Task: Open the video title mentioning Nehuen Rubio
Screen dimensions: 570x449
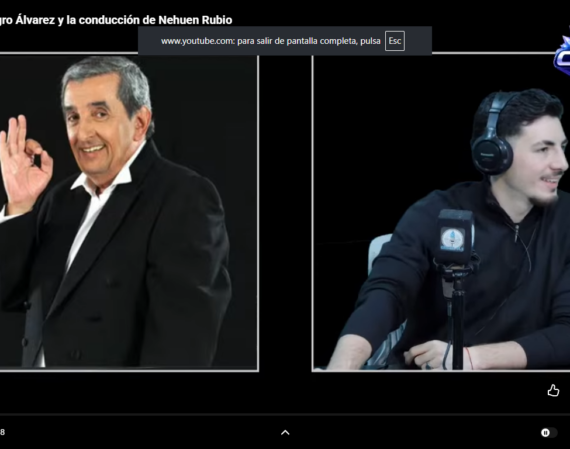Action: point(116,20)
